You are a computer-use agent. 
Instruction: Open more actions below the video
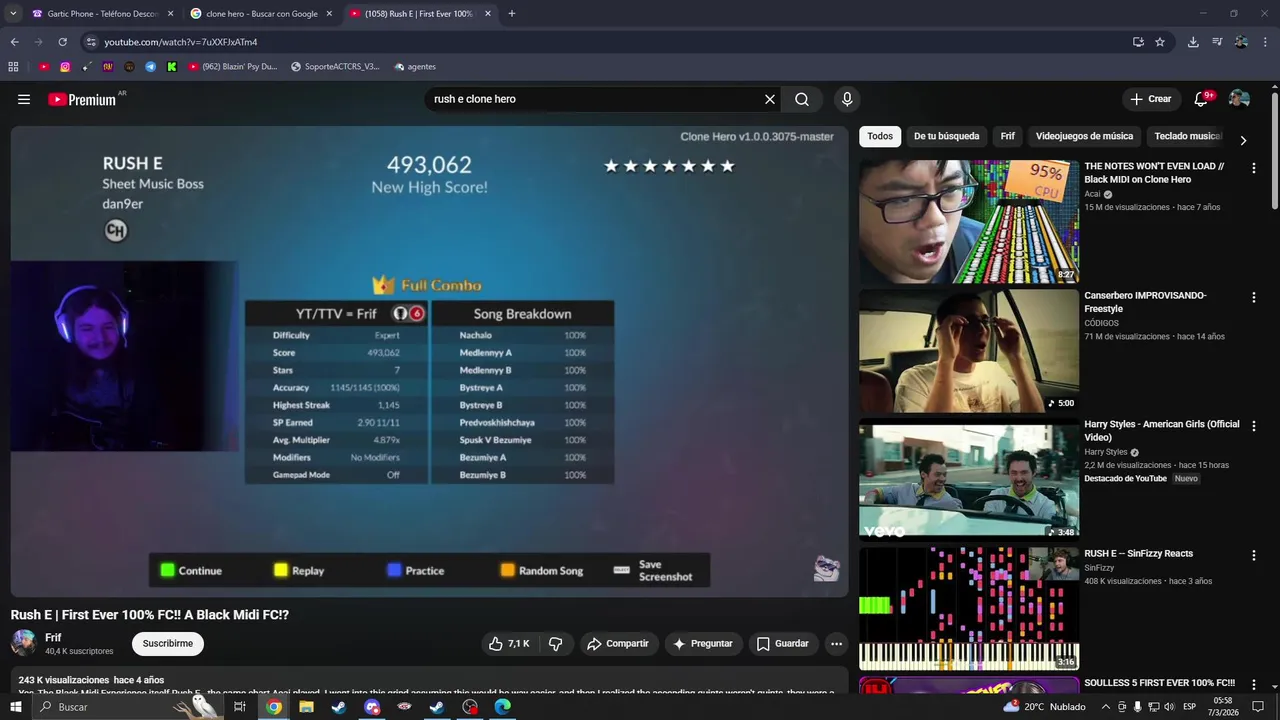click(x=837, y=644)
